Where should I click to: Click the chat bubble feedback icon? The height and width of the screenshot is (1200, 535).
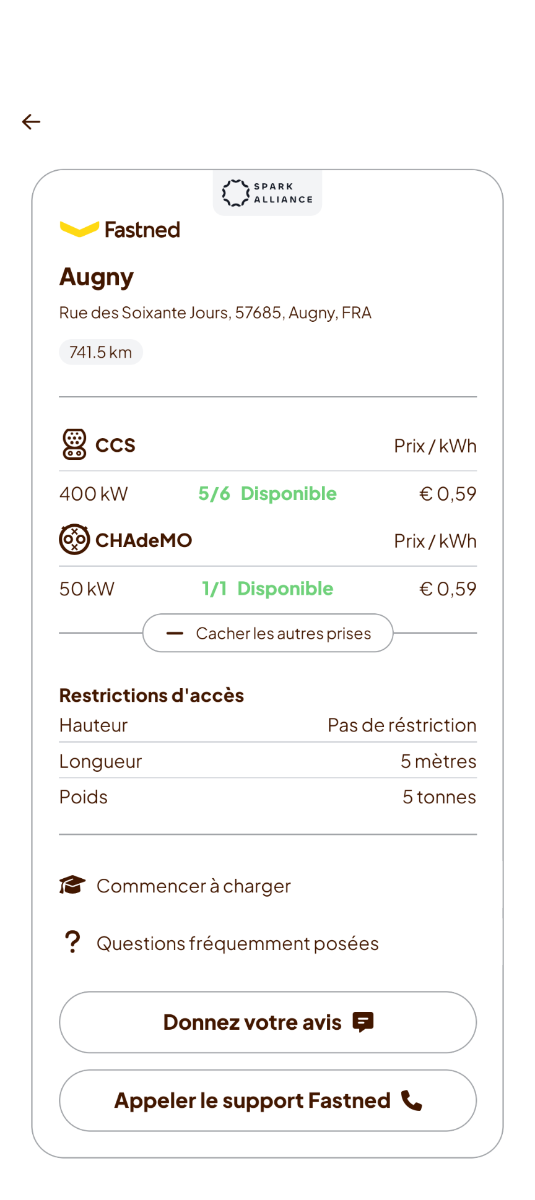tap(363, 1022)
